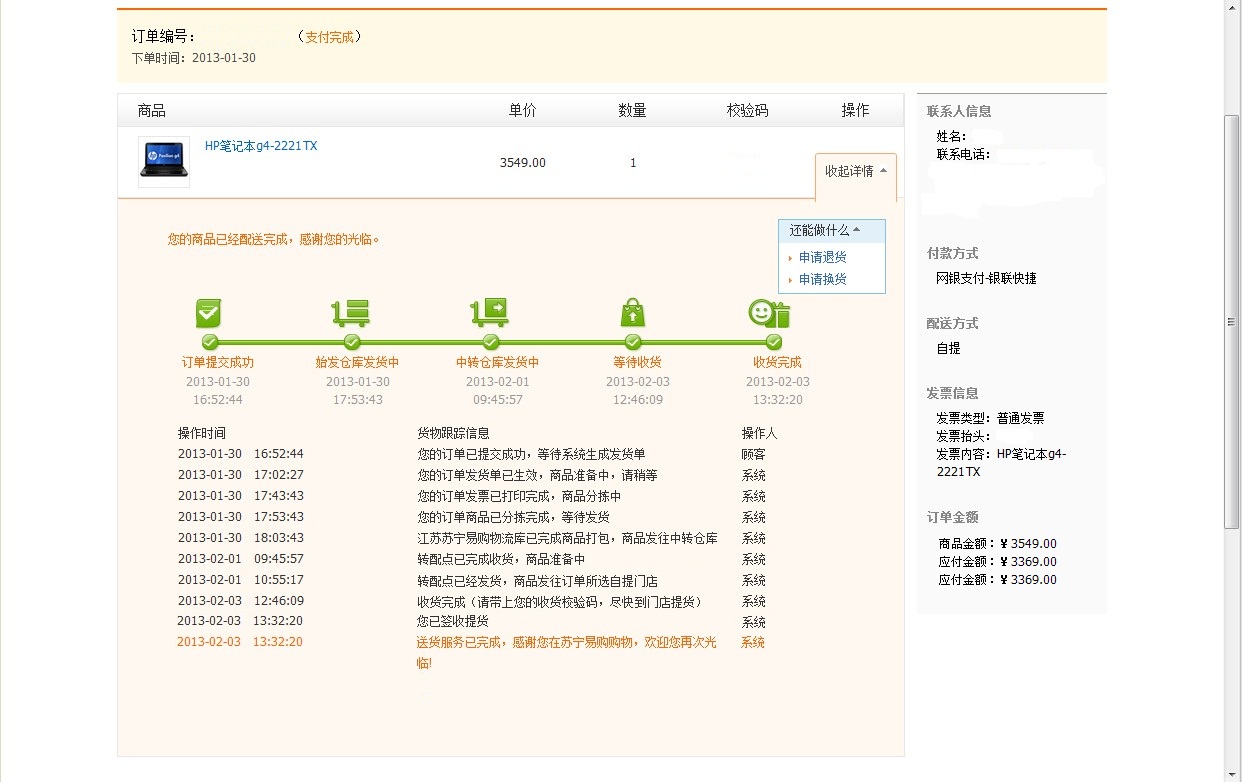Click log entry 您的订单已提交成功，等待系统生成发货单
Image resolution: width=1242 pixels, height=782 pixels.
click(x=531, y=454)
